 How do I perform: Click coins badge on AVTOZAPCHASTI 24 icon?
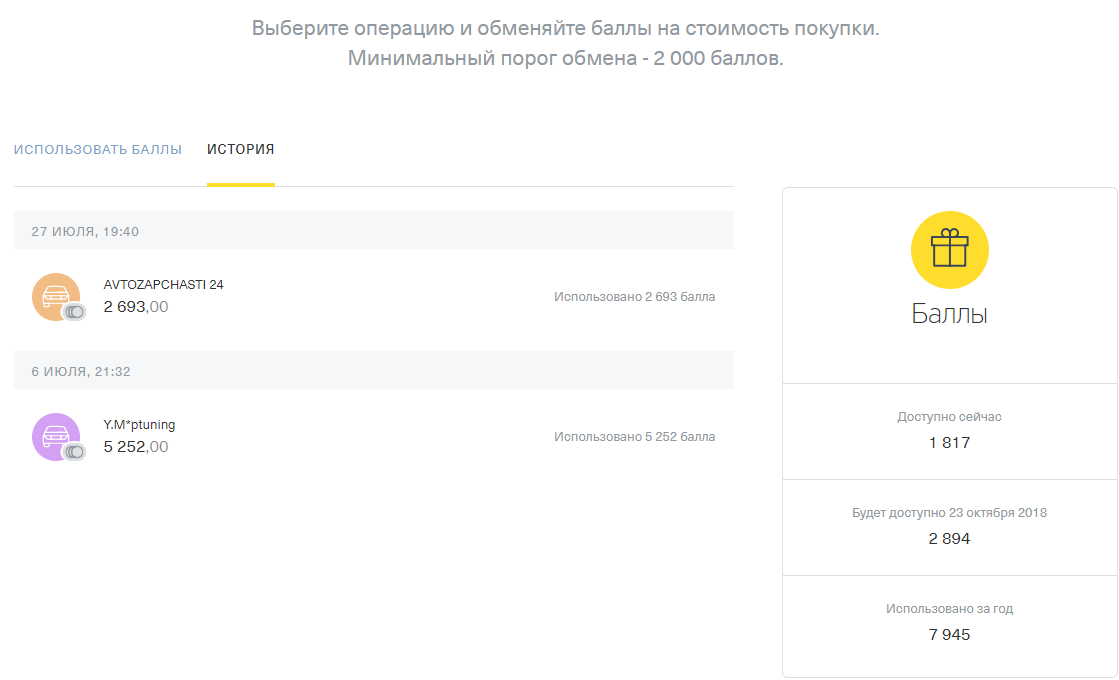tap(74, 312)
